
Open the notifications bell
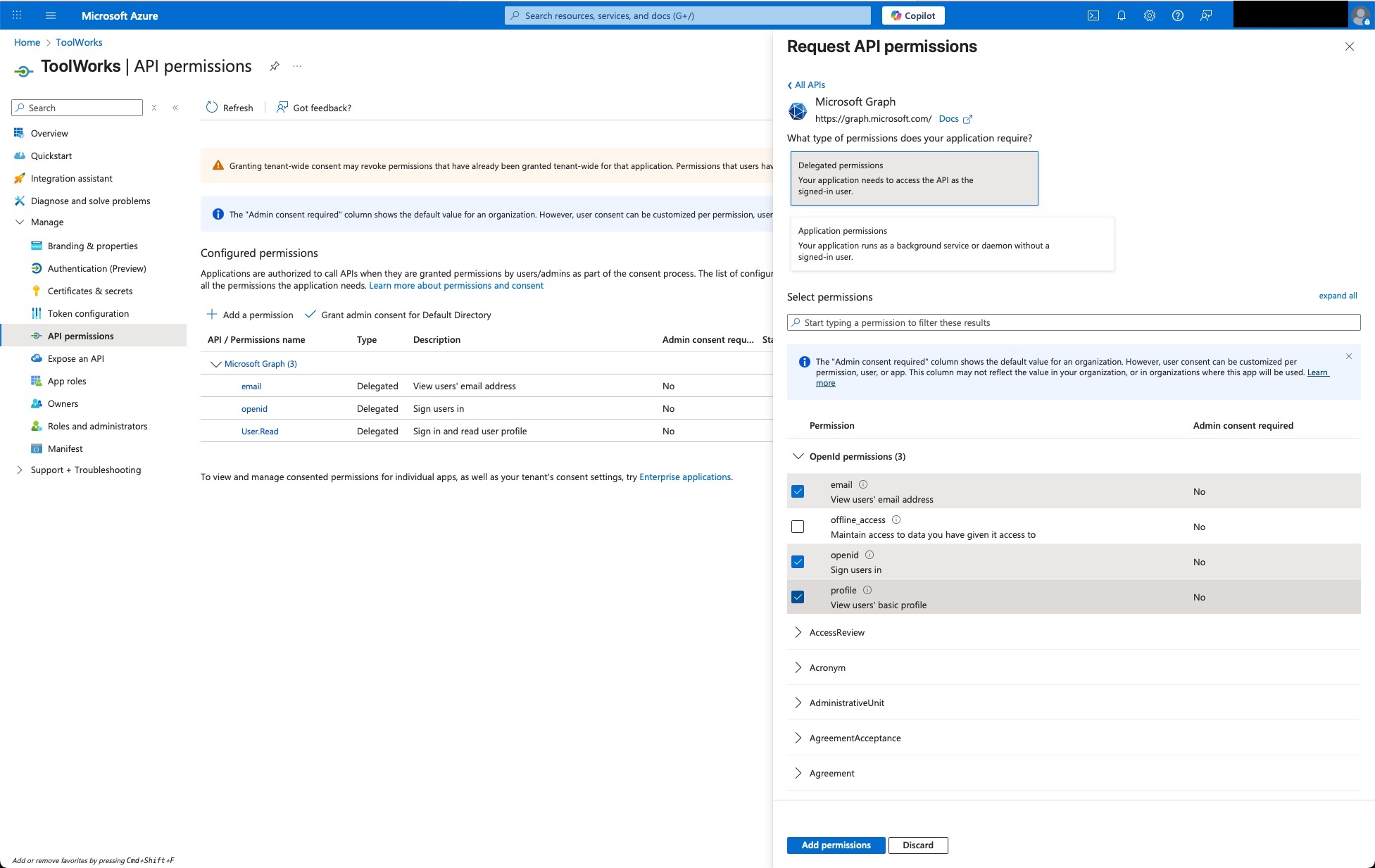pos(1122,15)
